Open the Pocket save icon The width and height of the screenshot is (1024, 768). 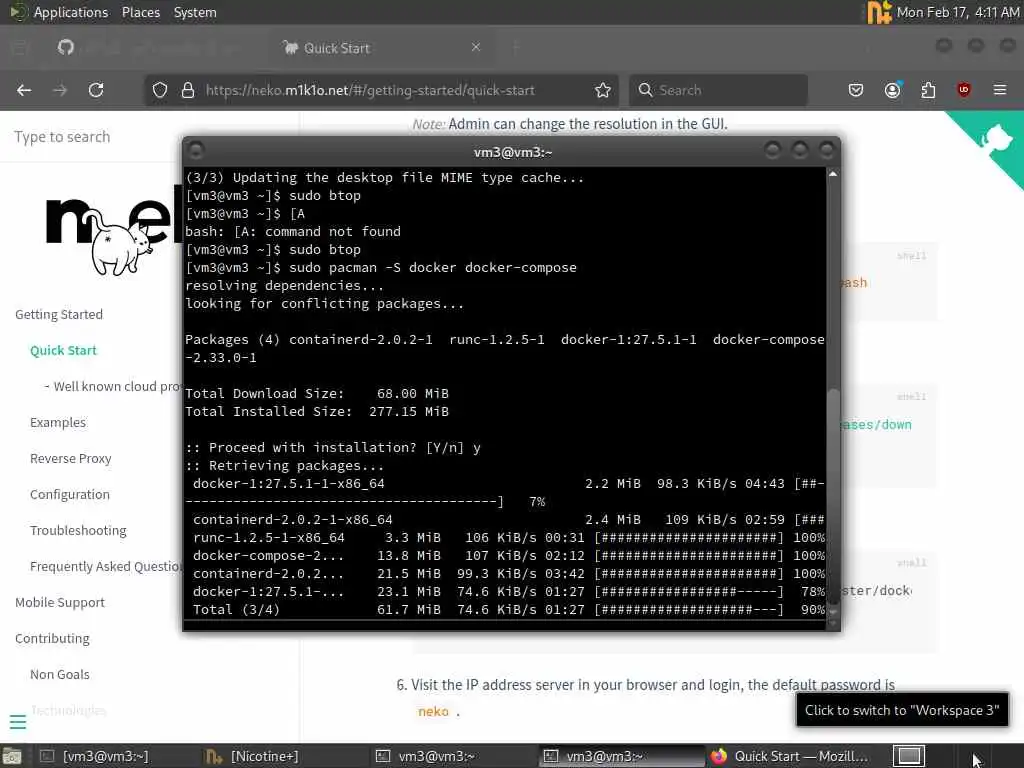pyautogui.click(x=856, y=90)
